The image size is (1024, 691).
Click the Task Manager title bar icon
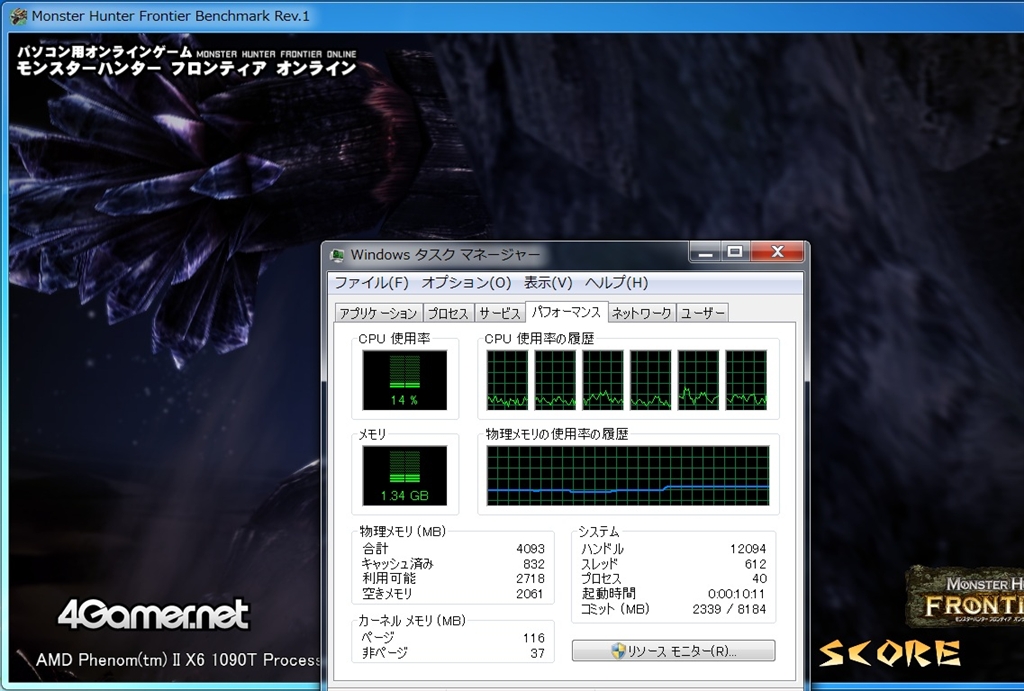[x=338, y=255]
